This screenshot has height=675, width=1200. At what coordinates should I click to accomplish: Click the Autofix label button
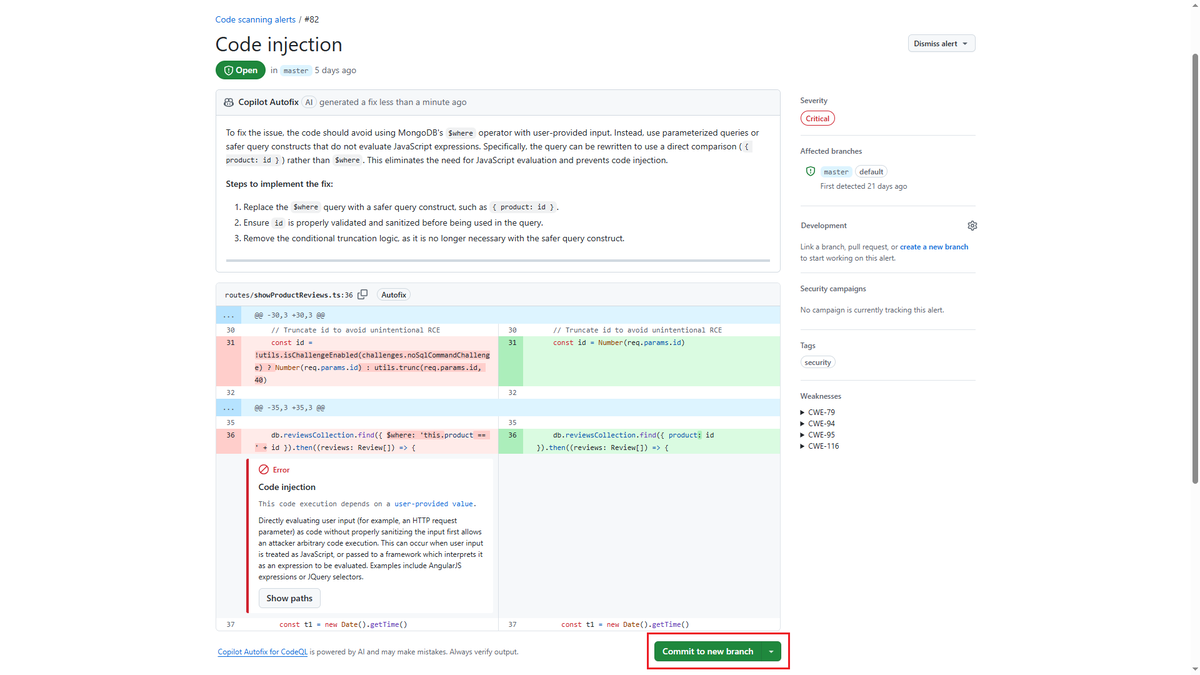(x=394, y=295)
